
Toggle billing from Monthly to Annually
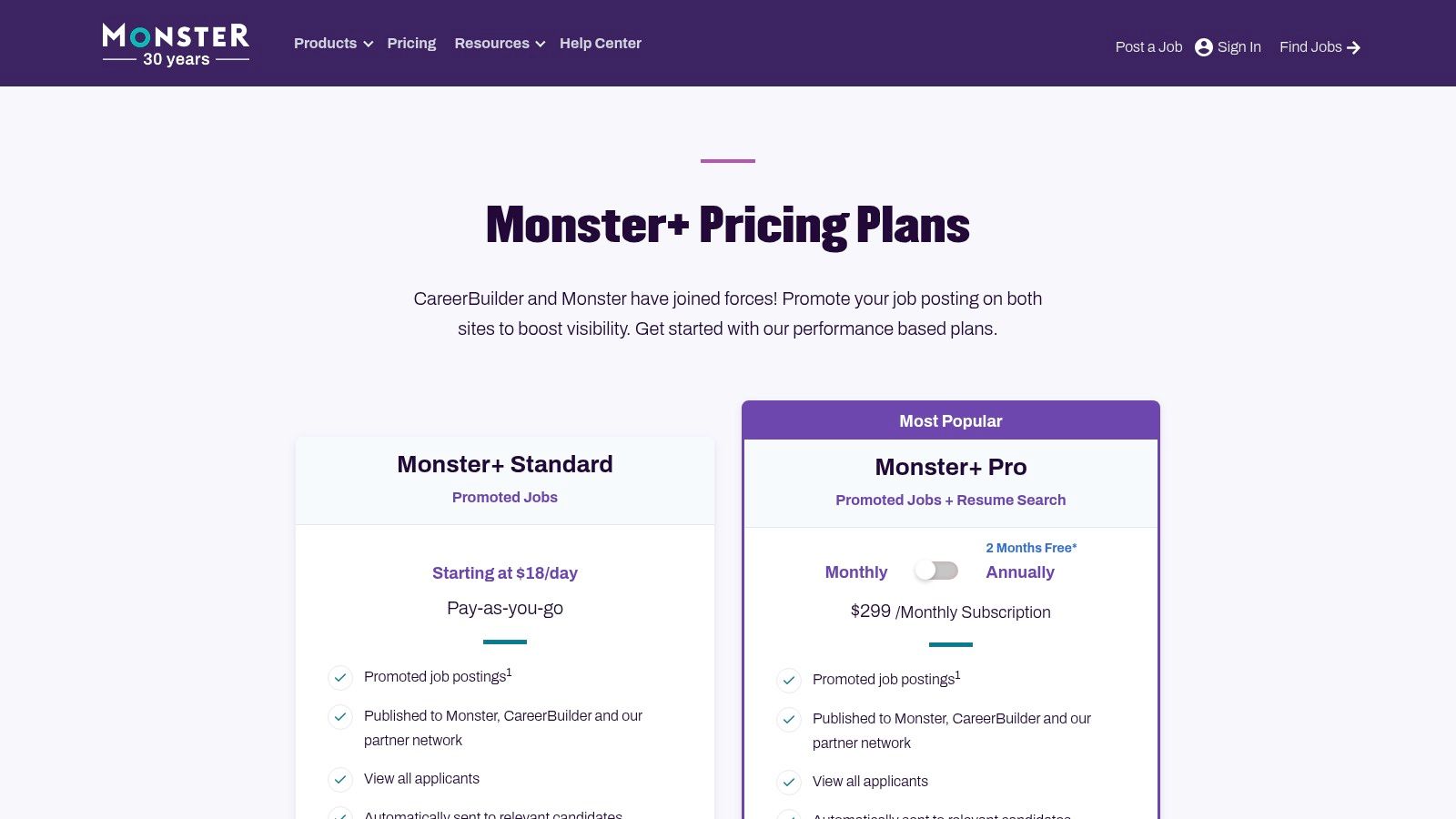tap(936, 571)
